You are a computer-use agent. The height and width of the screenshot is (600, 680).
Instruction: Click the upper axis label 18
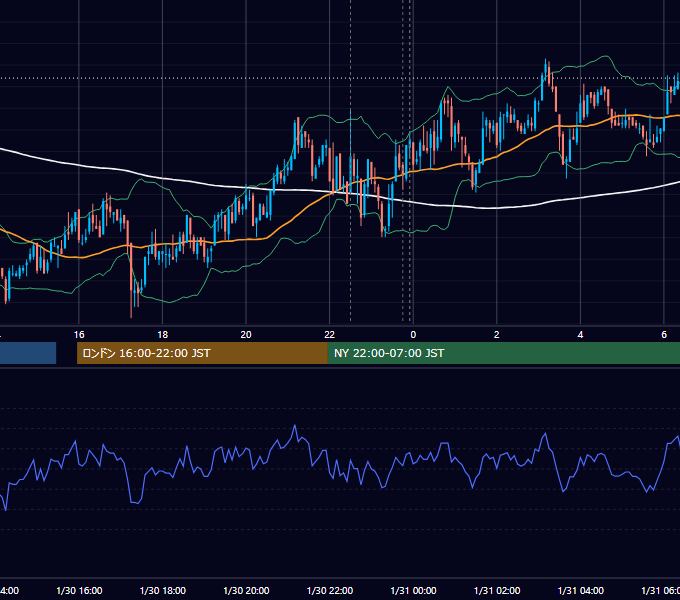tap(163, 335)
